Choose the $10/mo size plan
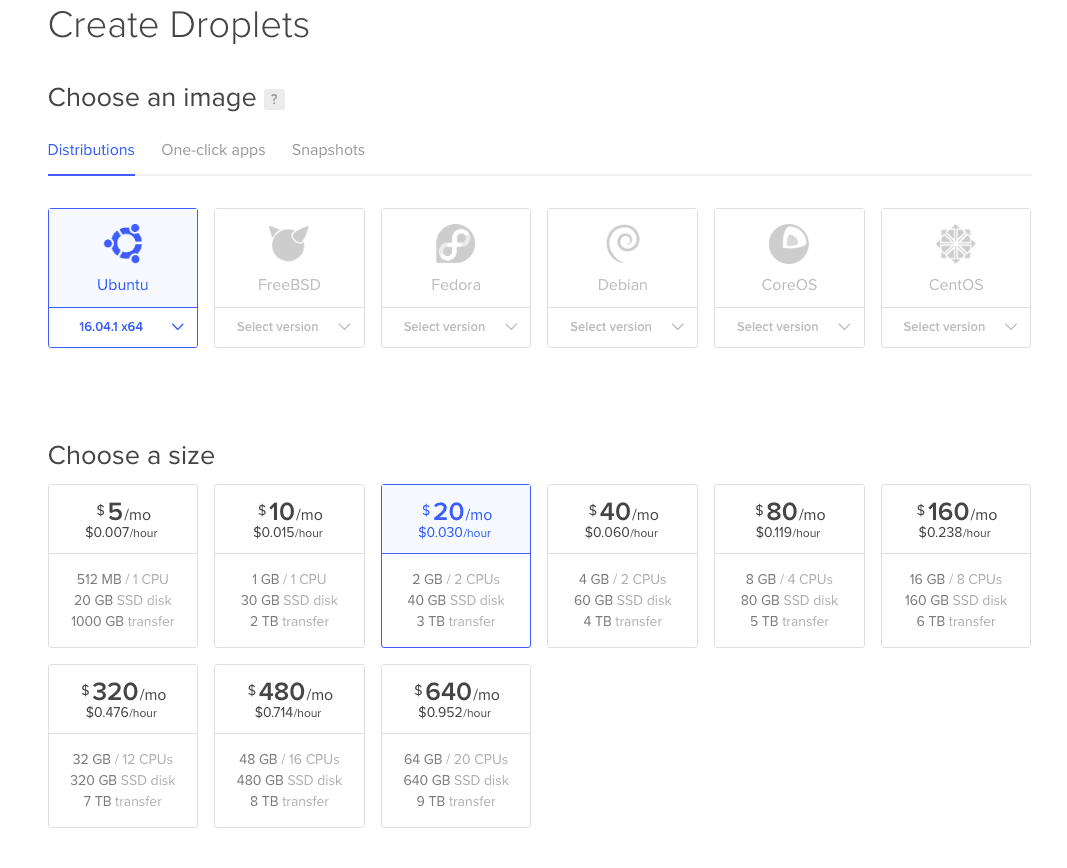1067x868 pixels. (x=289, y=565)
